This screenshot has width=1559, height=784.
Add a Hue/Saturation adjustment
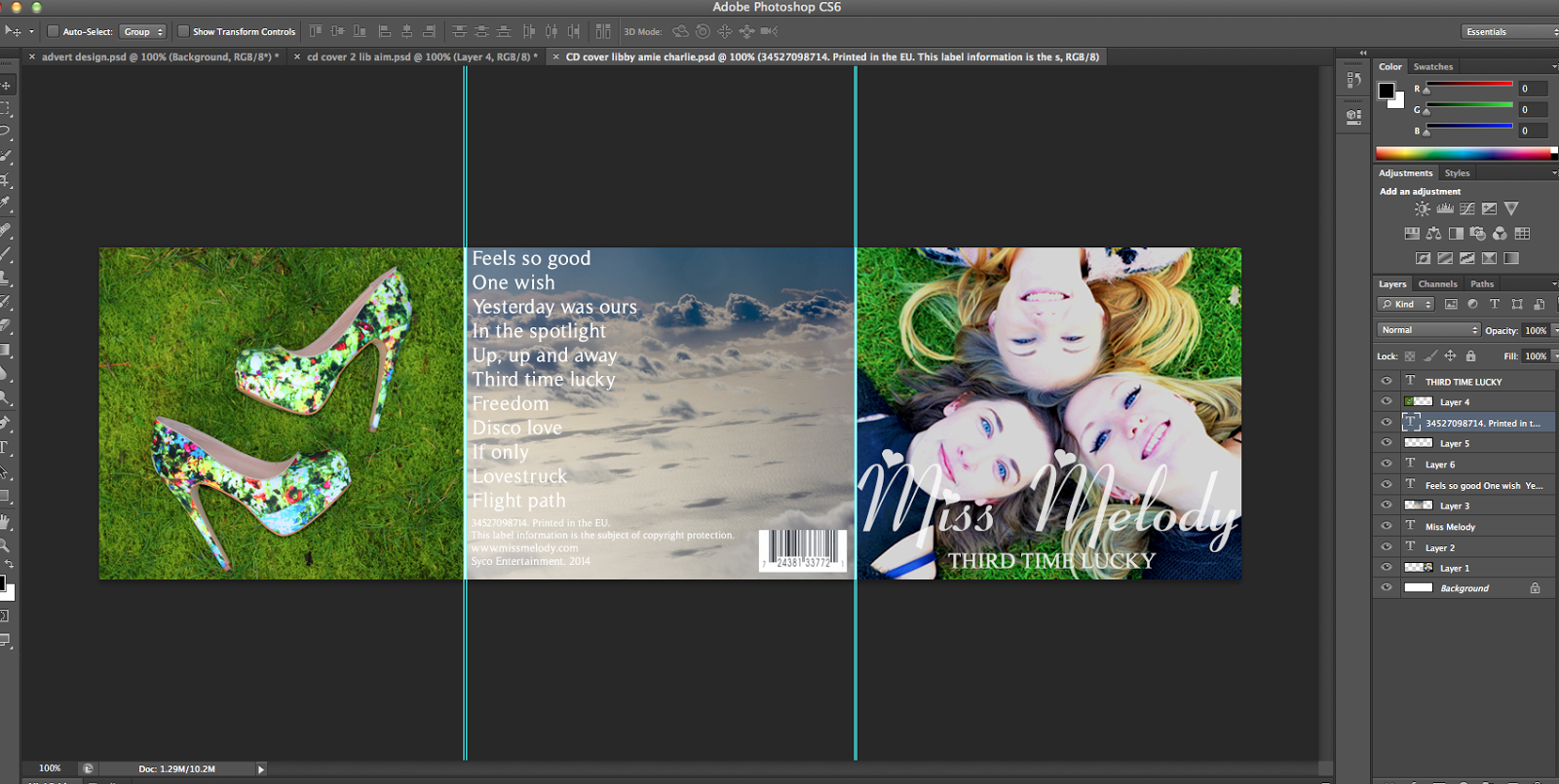[1412, 234]
